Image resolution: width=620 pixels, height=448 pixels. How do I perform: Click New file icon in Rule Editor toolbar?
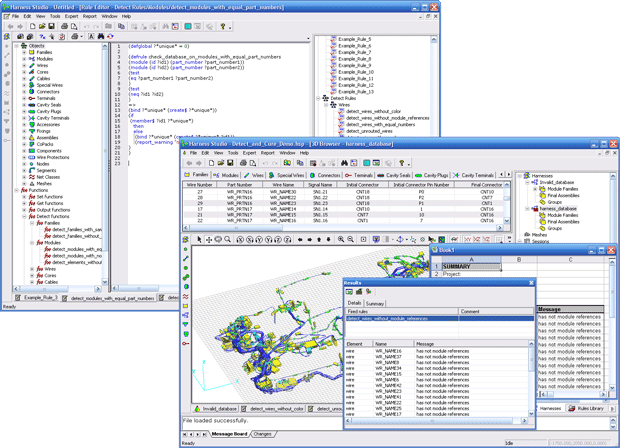coord(33,26)
